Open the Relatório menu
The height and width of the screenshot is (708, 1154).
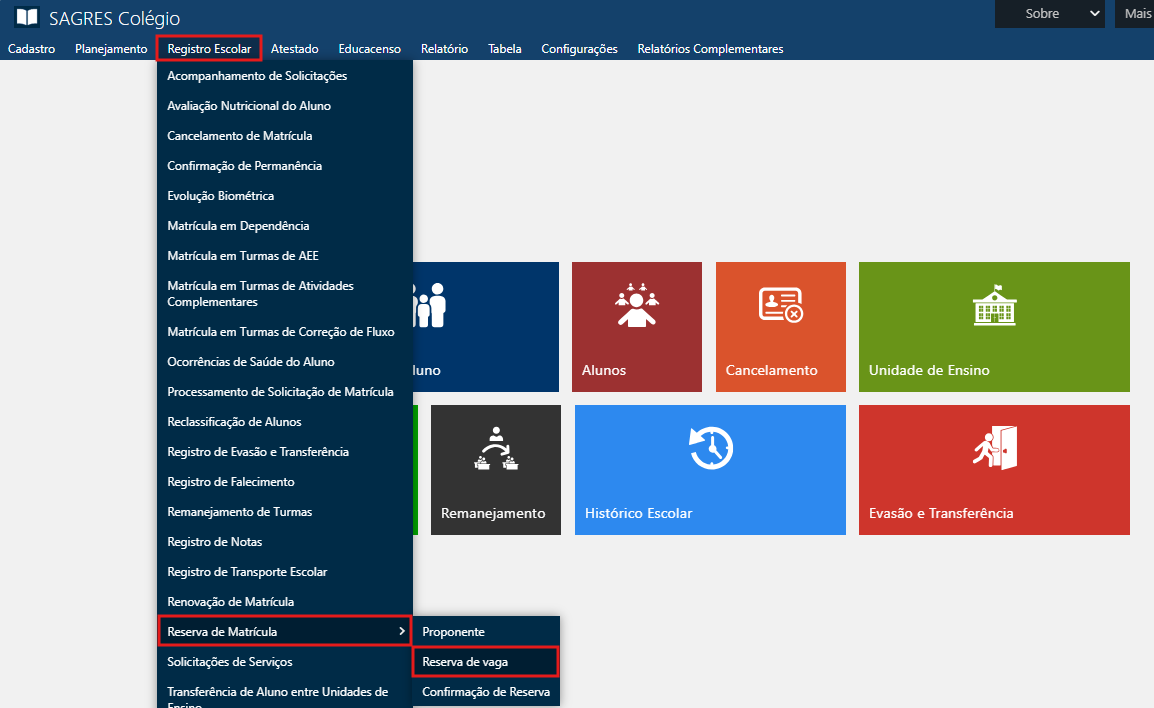[445, 49]
